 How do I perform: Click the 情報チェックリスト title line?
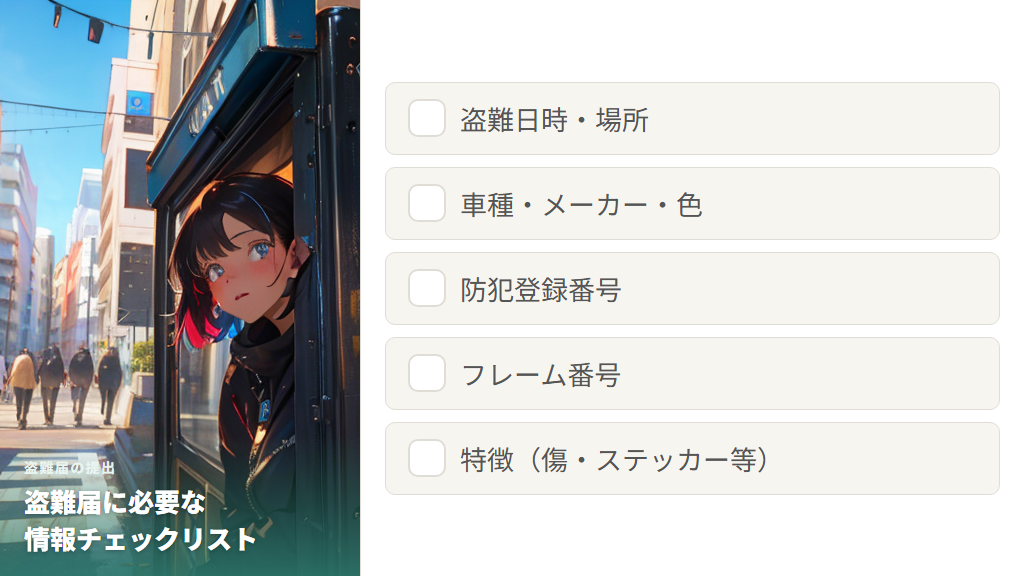point(140,539)
